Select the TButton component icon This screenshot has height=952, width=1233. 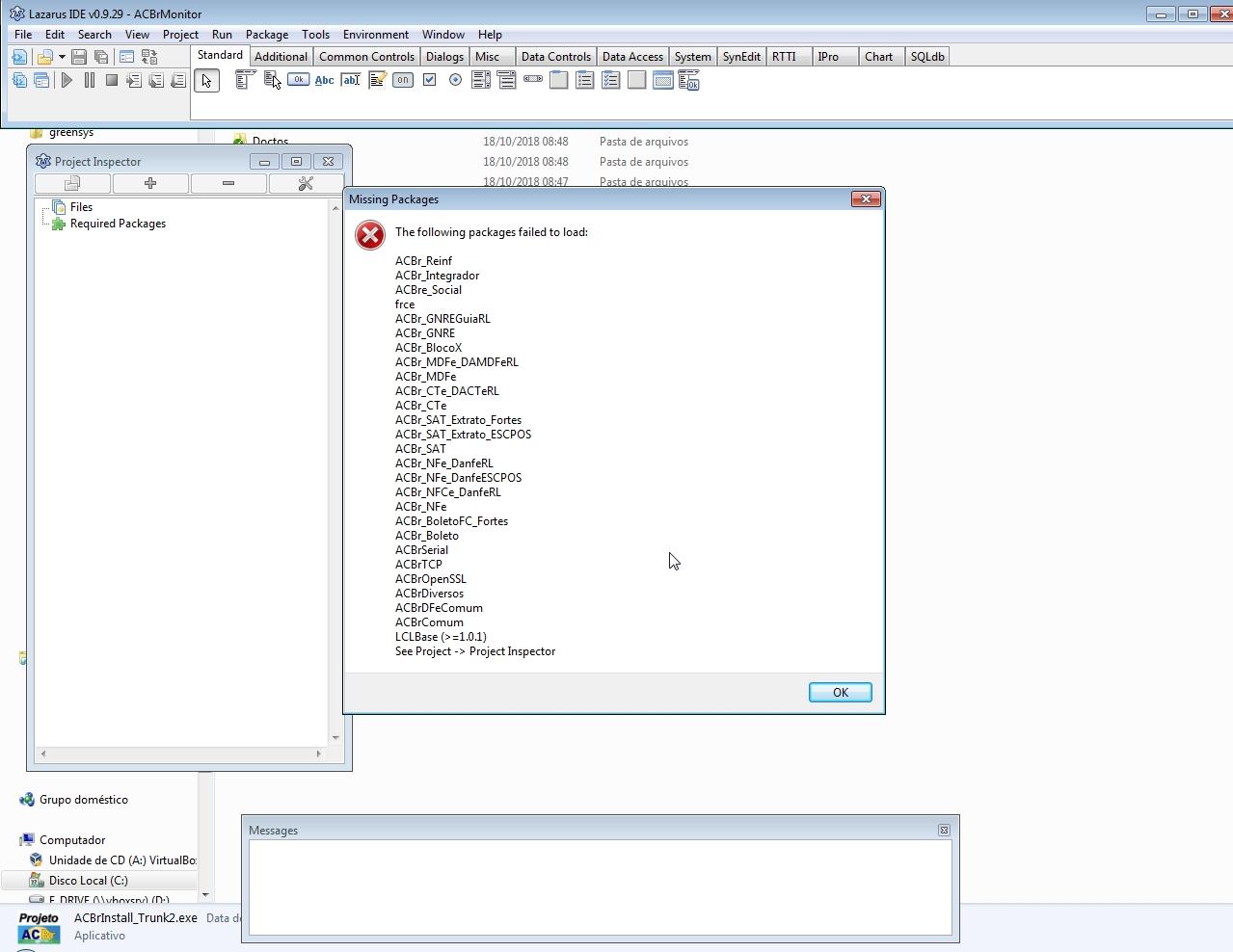(299, 81)
